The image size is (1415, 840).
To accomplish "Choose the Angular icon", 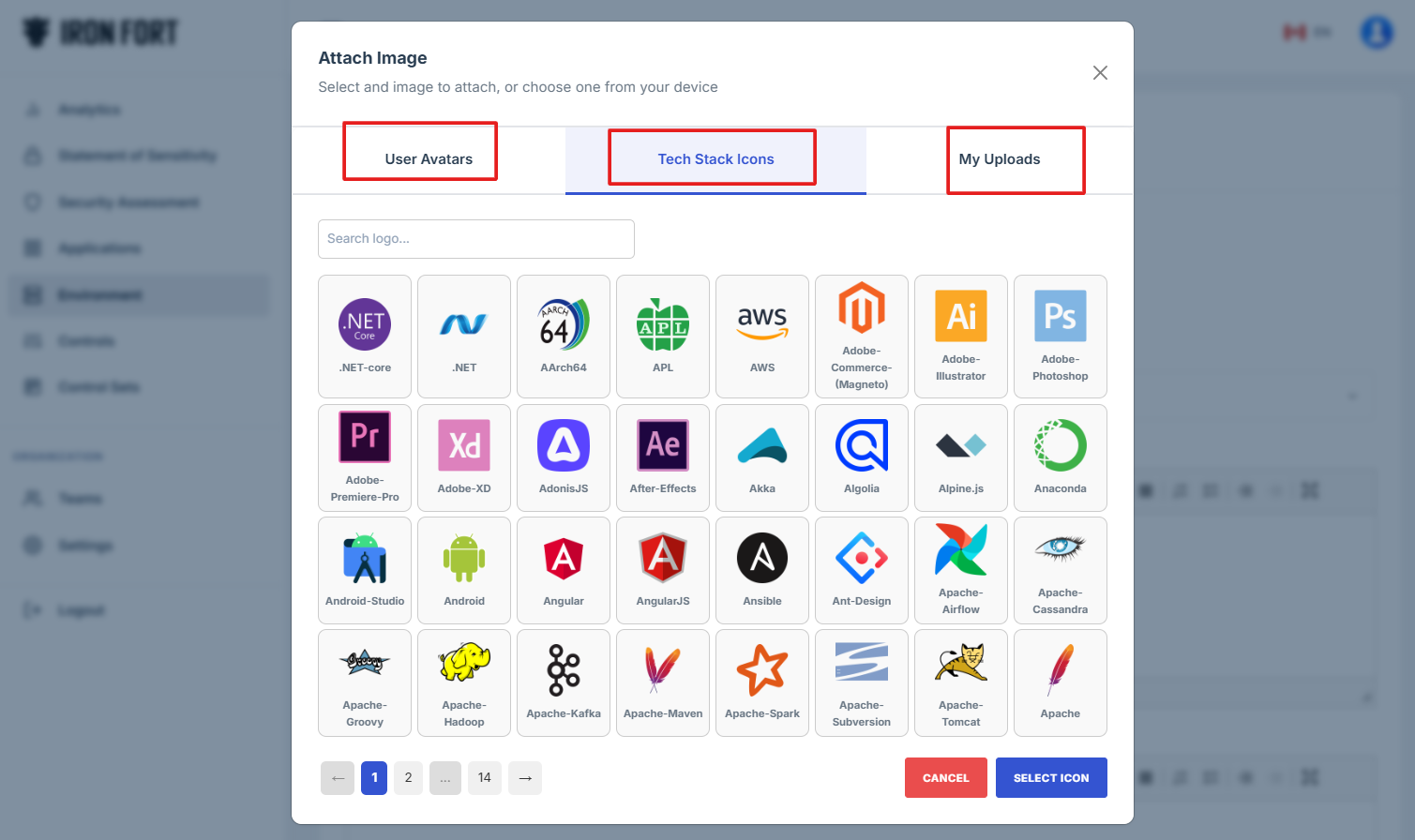I will [x=564, y=570].
